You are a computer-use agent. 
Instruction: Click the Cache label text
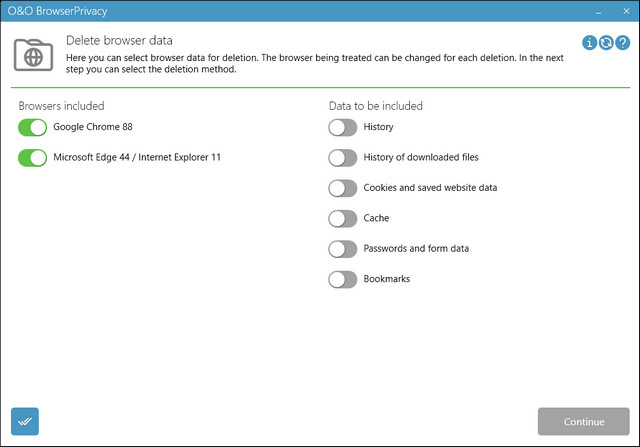[x=377, y=218]
